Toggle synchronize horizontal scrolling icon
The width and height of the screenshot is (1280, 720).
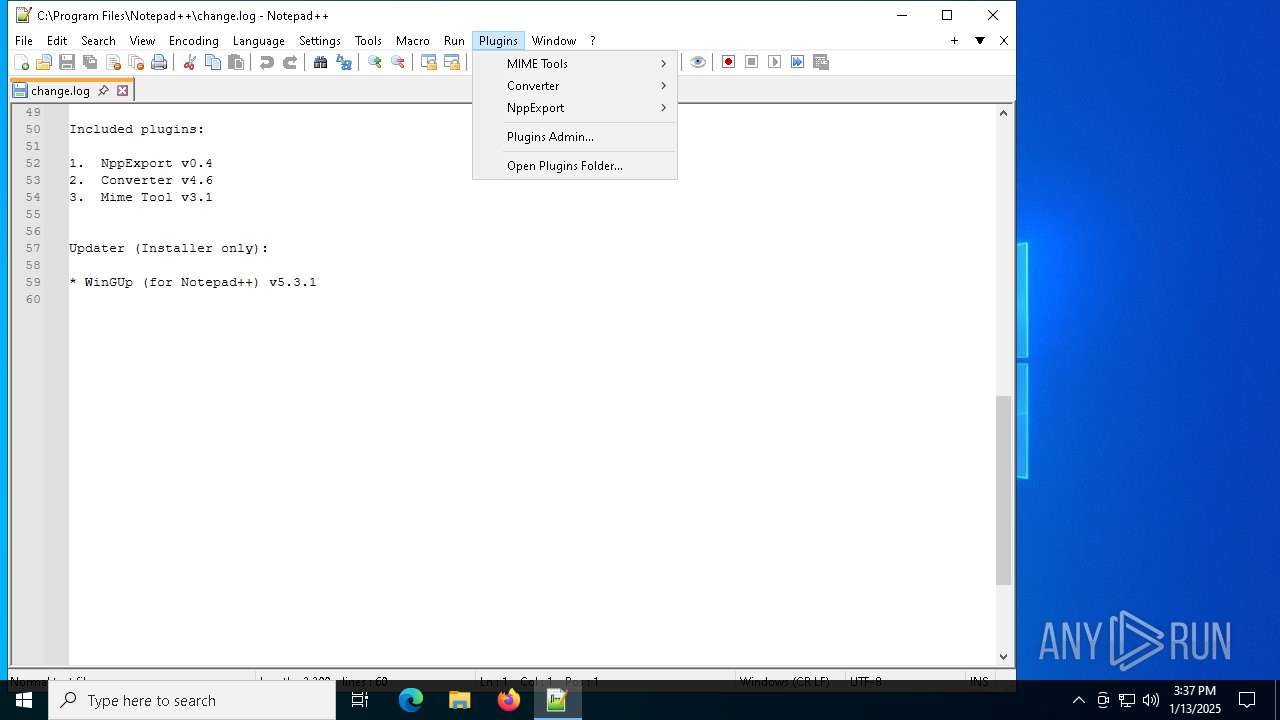tap(452, 62)
